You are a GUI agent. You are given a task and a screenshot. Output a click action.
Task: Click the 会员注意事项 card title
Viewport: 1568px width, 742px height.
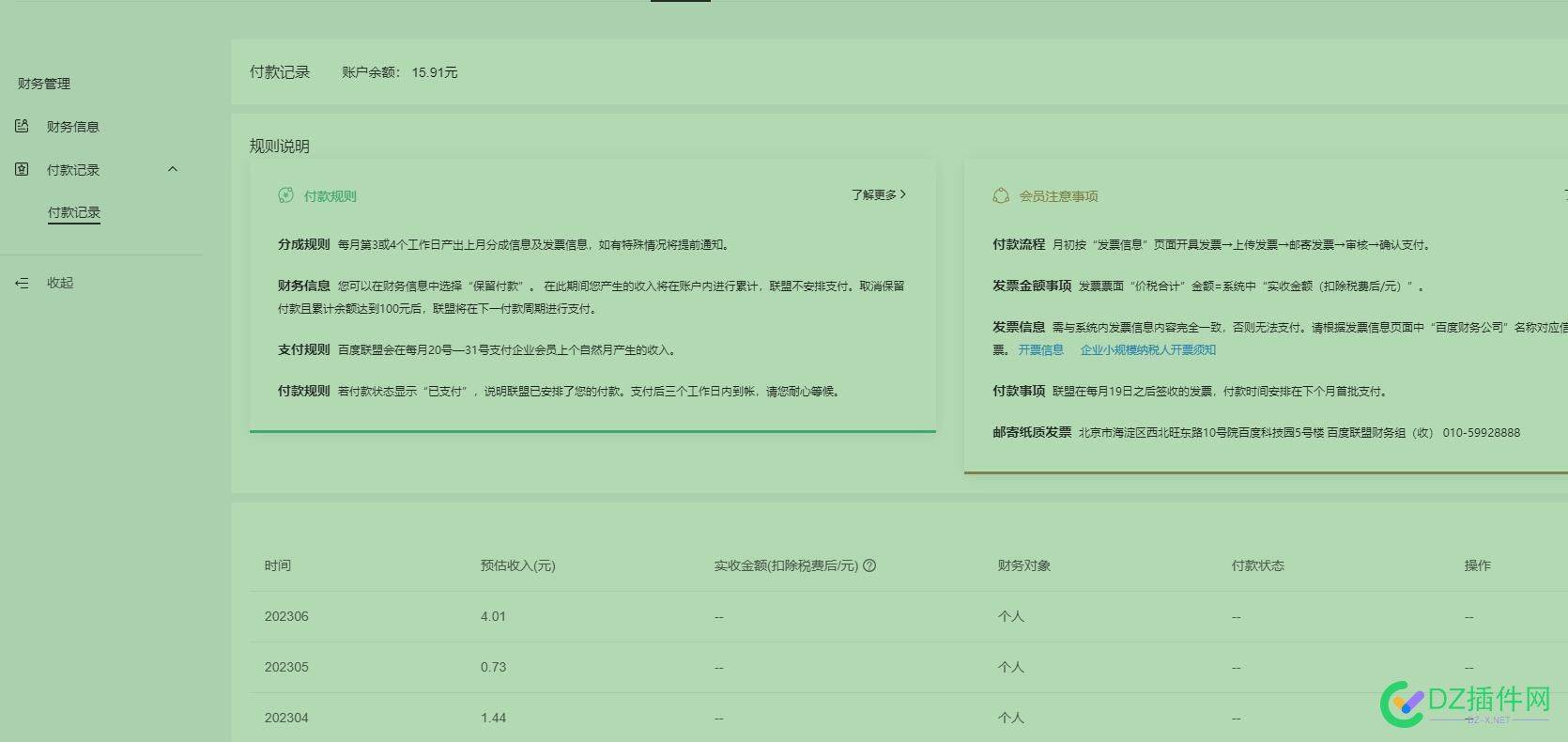[x=1058, y=196]
